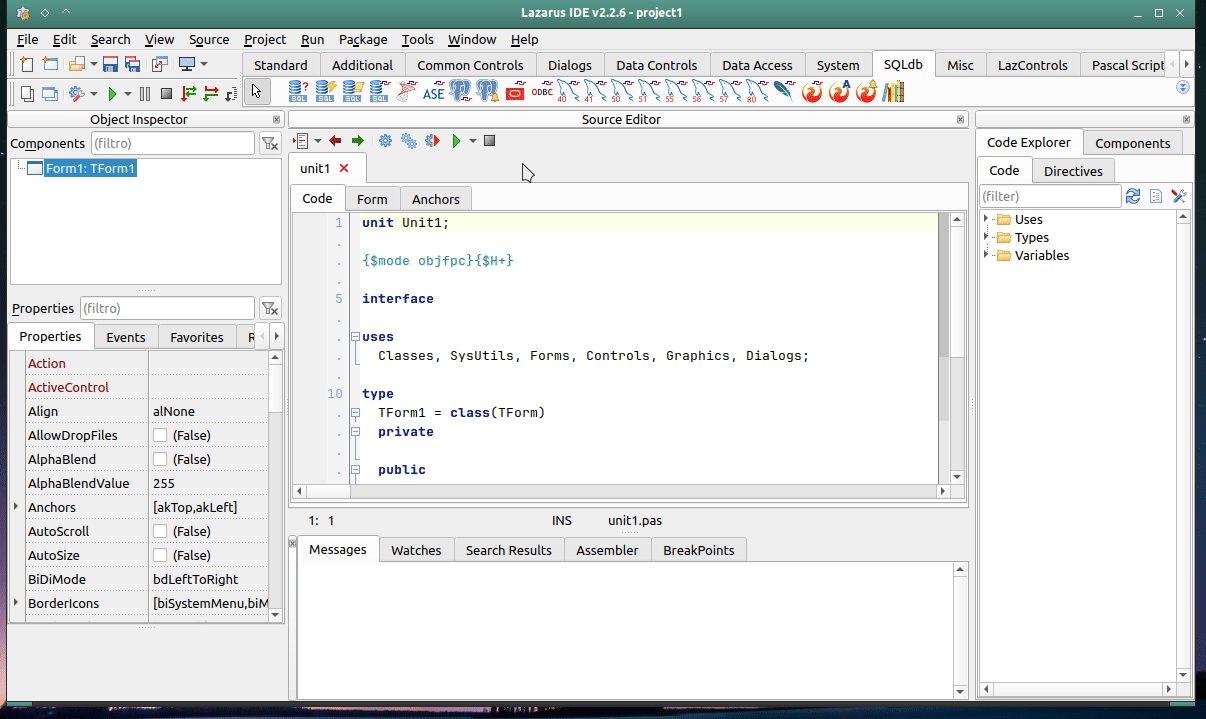The width and height of the screenshot is (1206, 719).
Task: Pick the MySQL 40 connection component
Action: point(567,92)
